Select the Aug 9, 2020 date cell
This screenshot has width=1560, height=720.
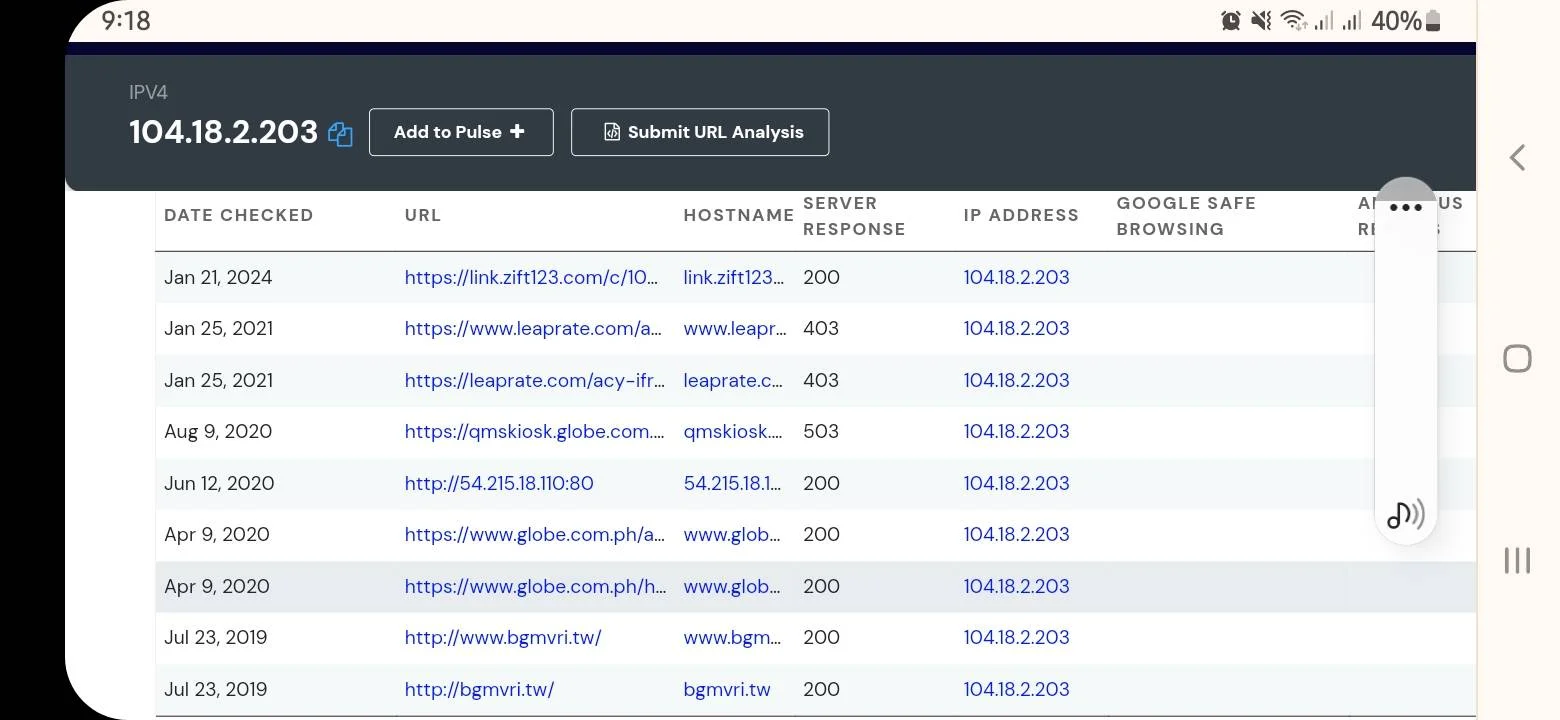tap(218, 431)
